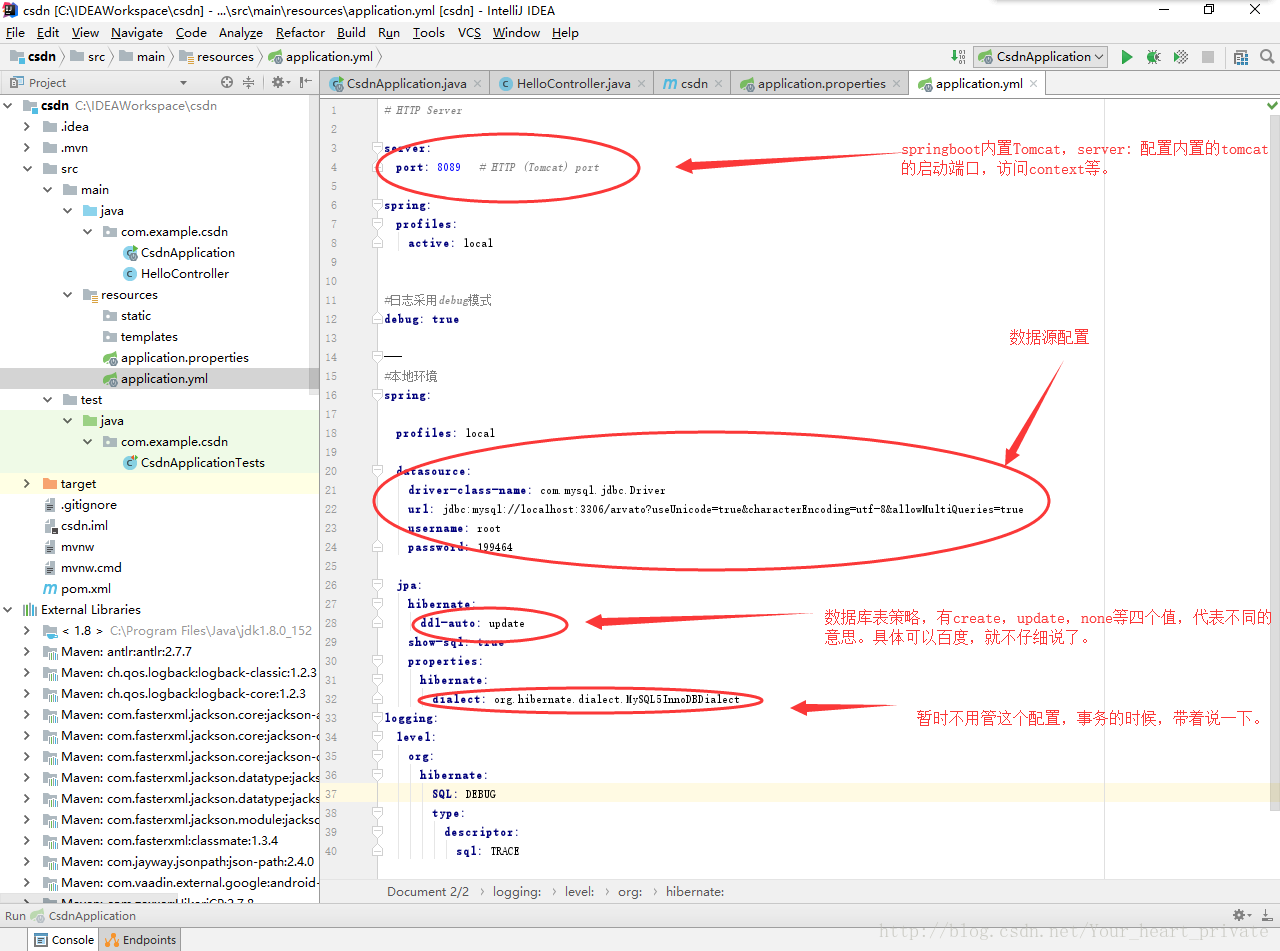Image resolution: width=1280 pixels, height=951 pixels.
Task: Click the grey Stop button icon
Action: [1207, 57]
